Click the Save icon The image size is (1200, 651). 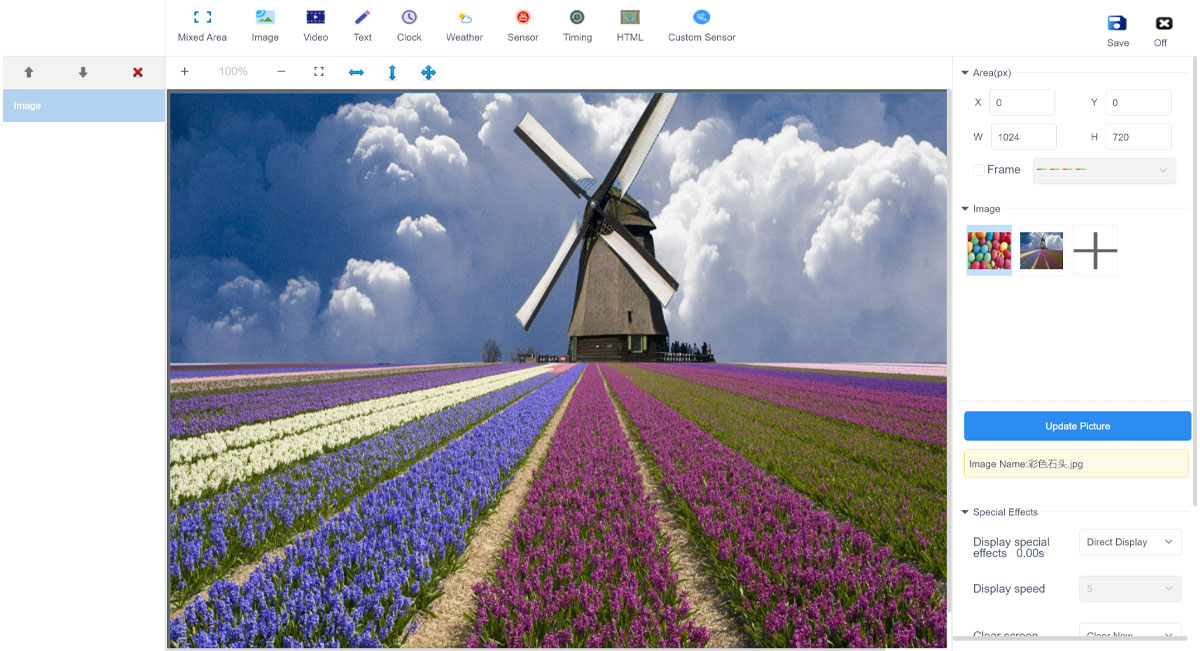pyautogui.click(x=1117, y=24)
